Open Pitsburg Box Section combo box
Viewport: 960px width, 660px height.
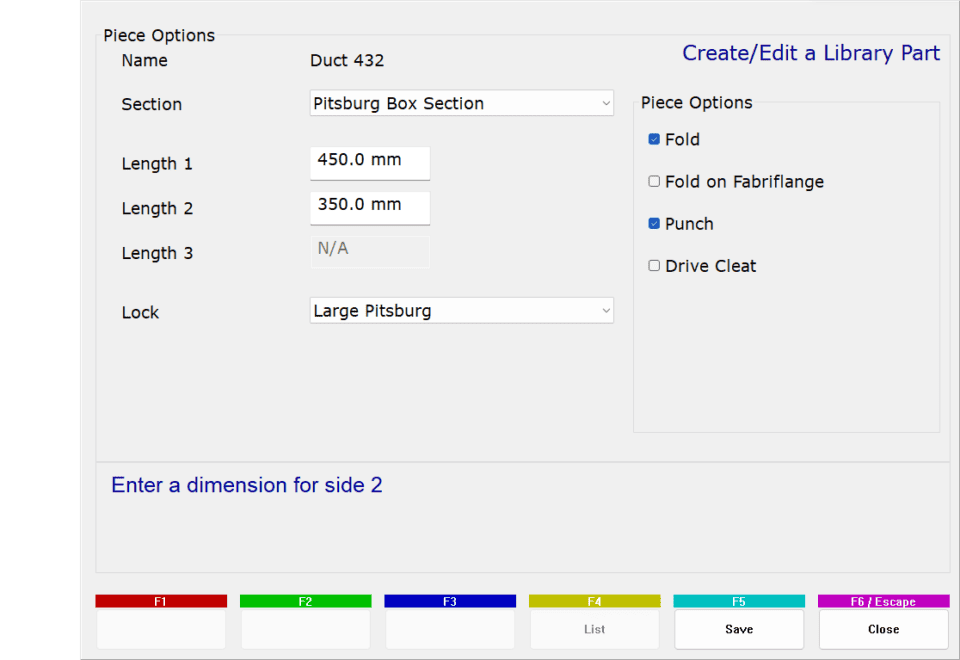coord(460,103)
